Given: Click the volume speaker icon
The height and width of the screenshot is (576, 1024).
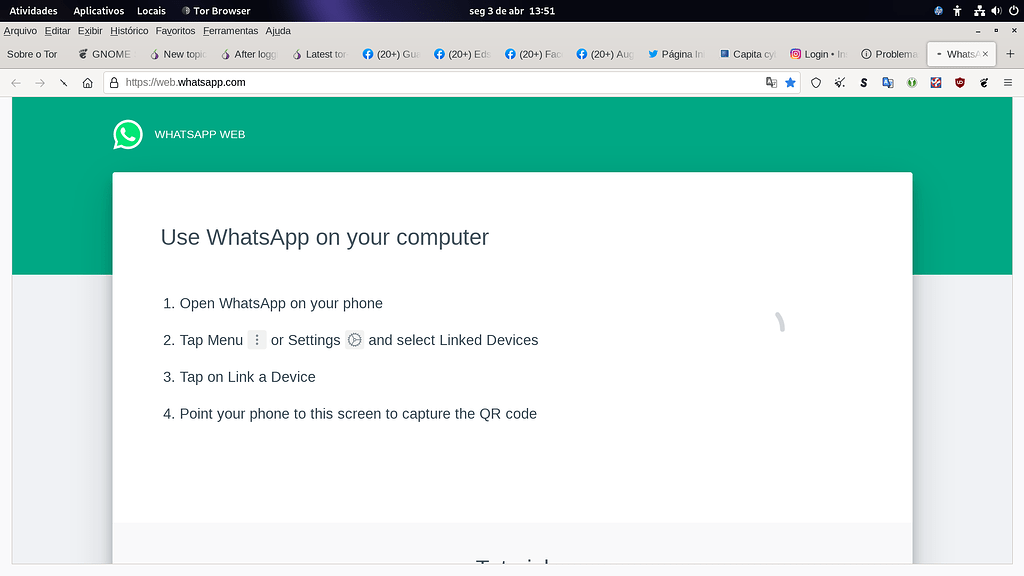Looking at the screenshot, I should (x=996, y=10).
